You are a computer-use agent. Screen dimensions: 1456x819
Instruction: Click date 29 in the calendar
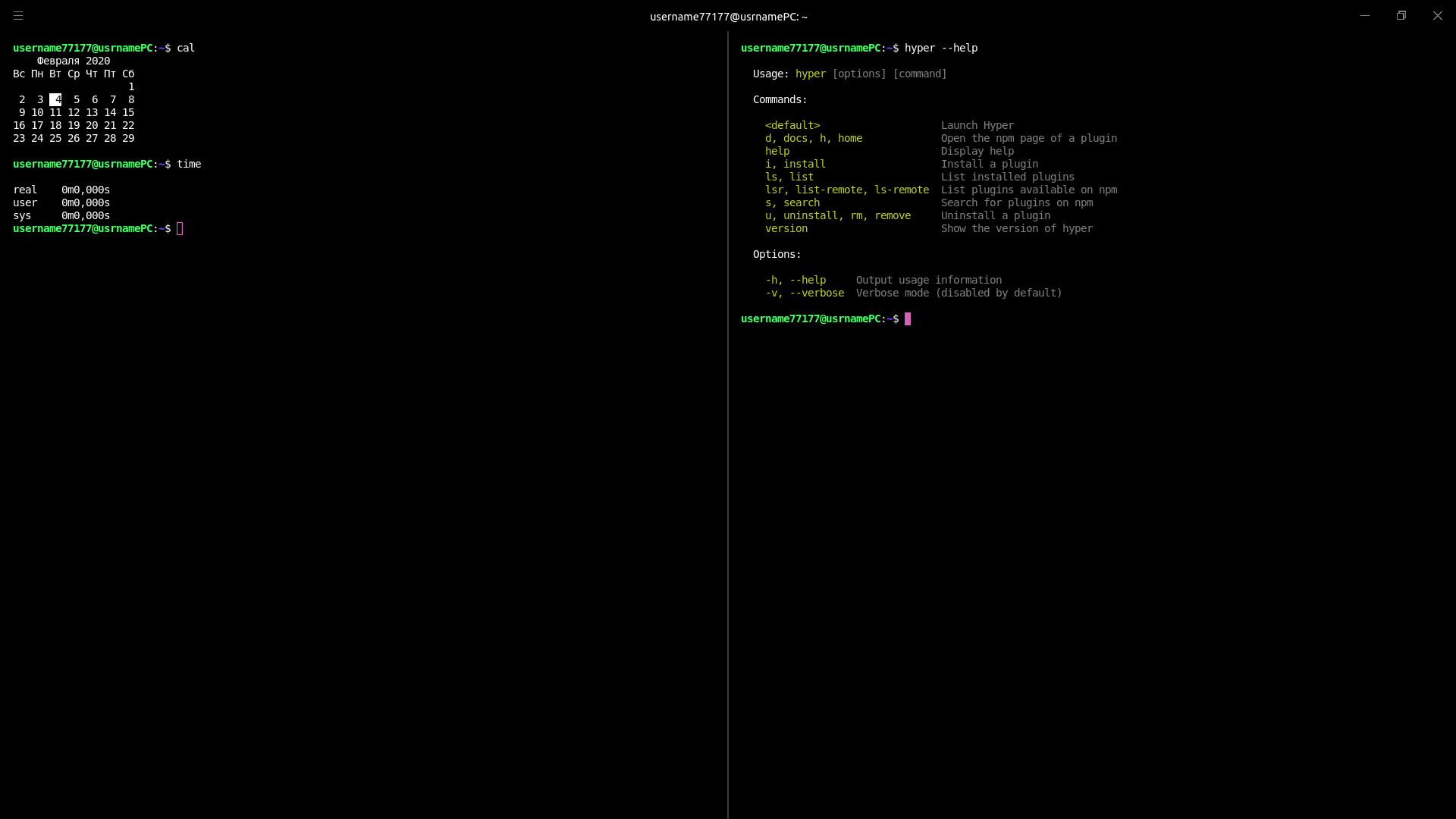click(x=128, y=138)
